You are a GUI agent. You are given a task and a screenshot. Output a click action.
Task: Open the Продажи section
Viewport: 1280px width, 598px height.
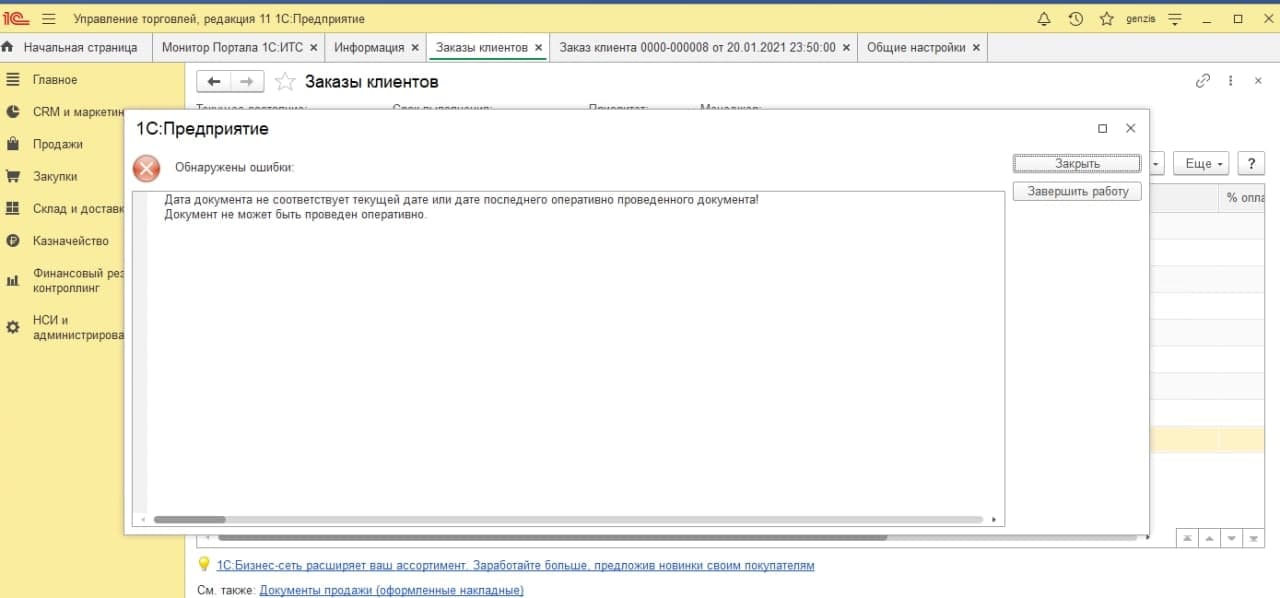(x=58, y=144)
